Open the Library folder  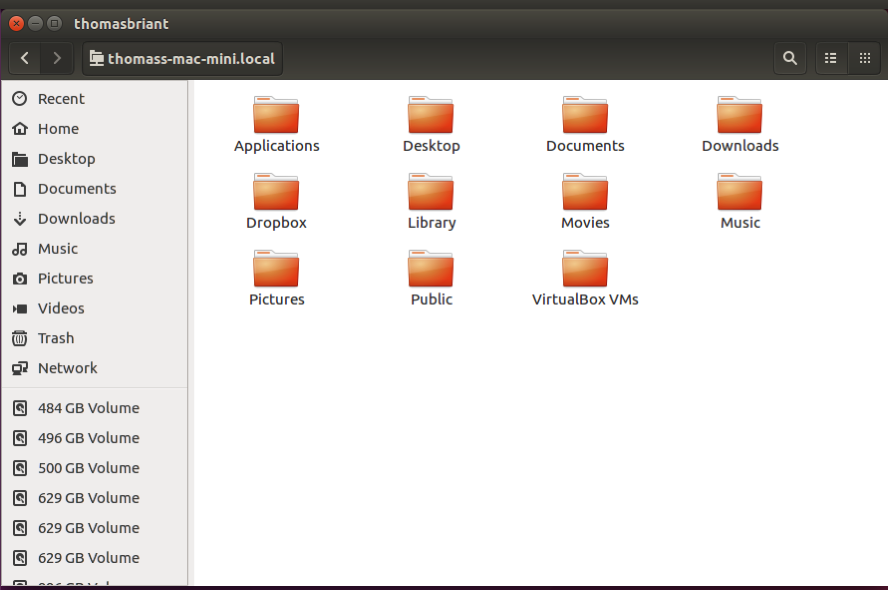point(431,202)
